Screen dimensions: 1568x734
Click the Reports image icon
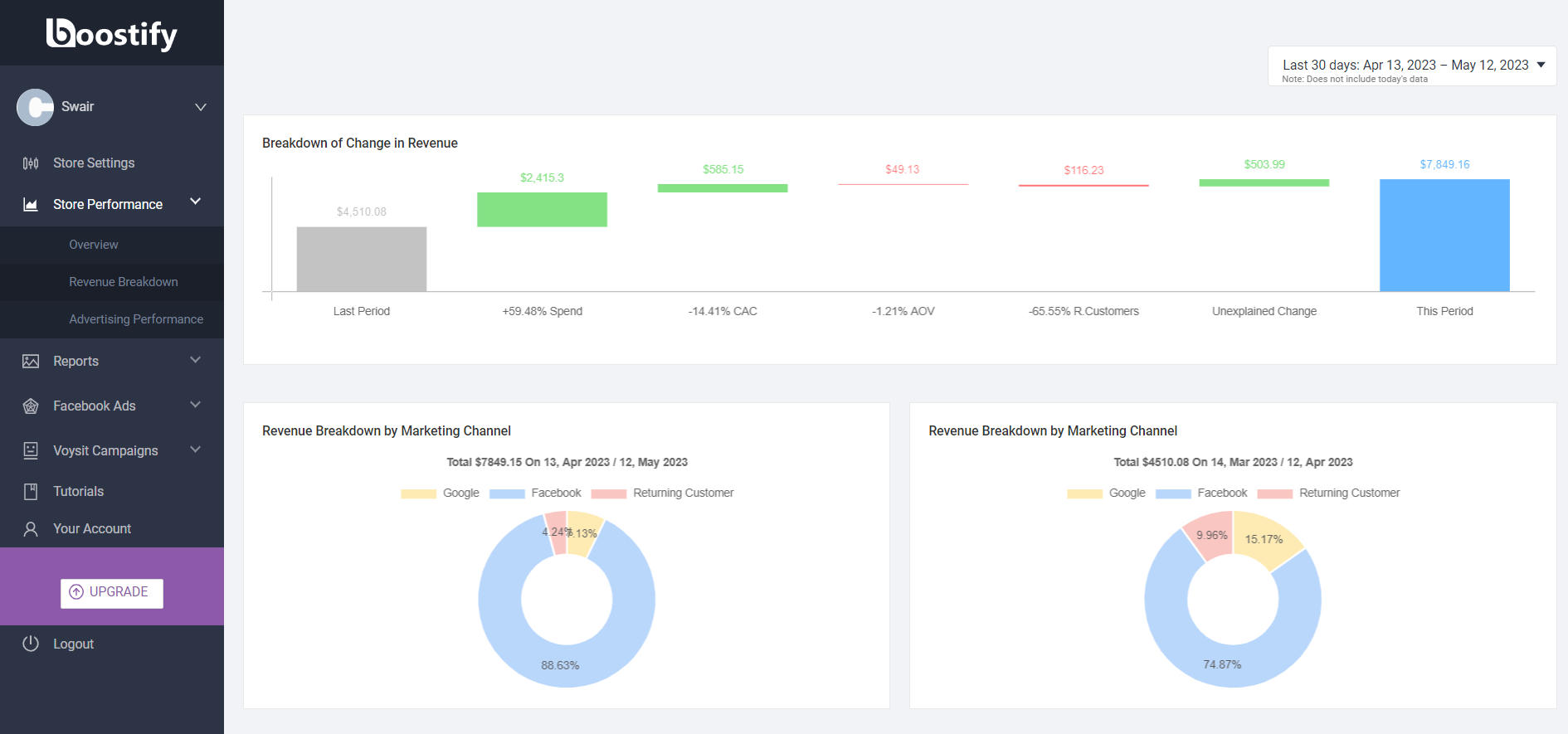pyautogui.click(x=31, y=362)
